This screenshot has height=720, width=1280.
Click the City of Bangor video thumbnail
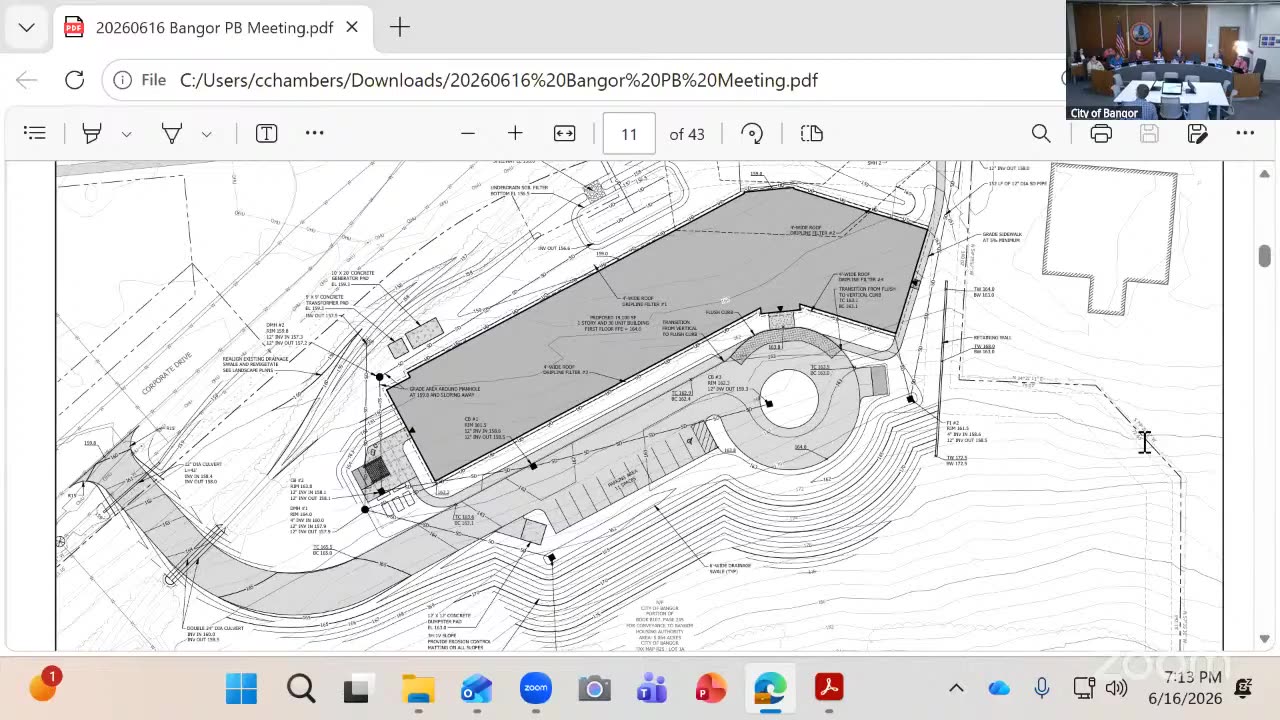[x=1172, y=60]
